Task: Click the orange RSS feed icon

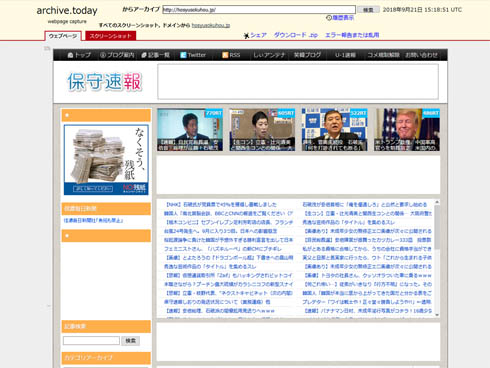Action: click(225, 55)
